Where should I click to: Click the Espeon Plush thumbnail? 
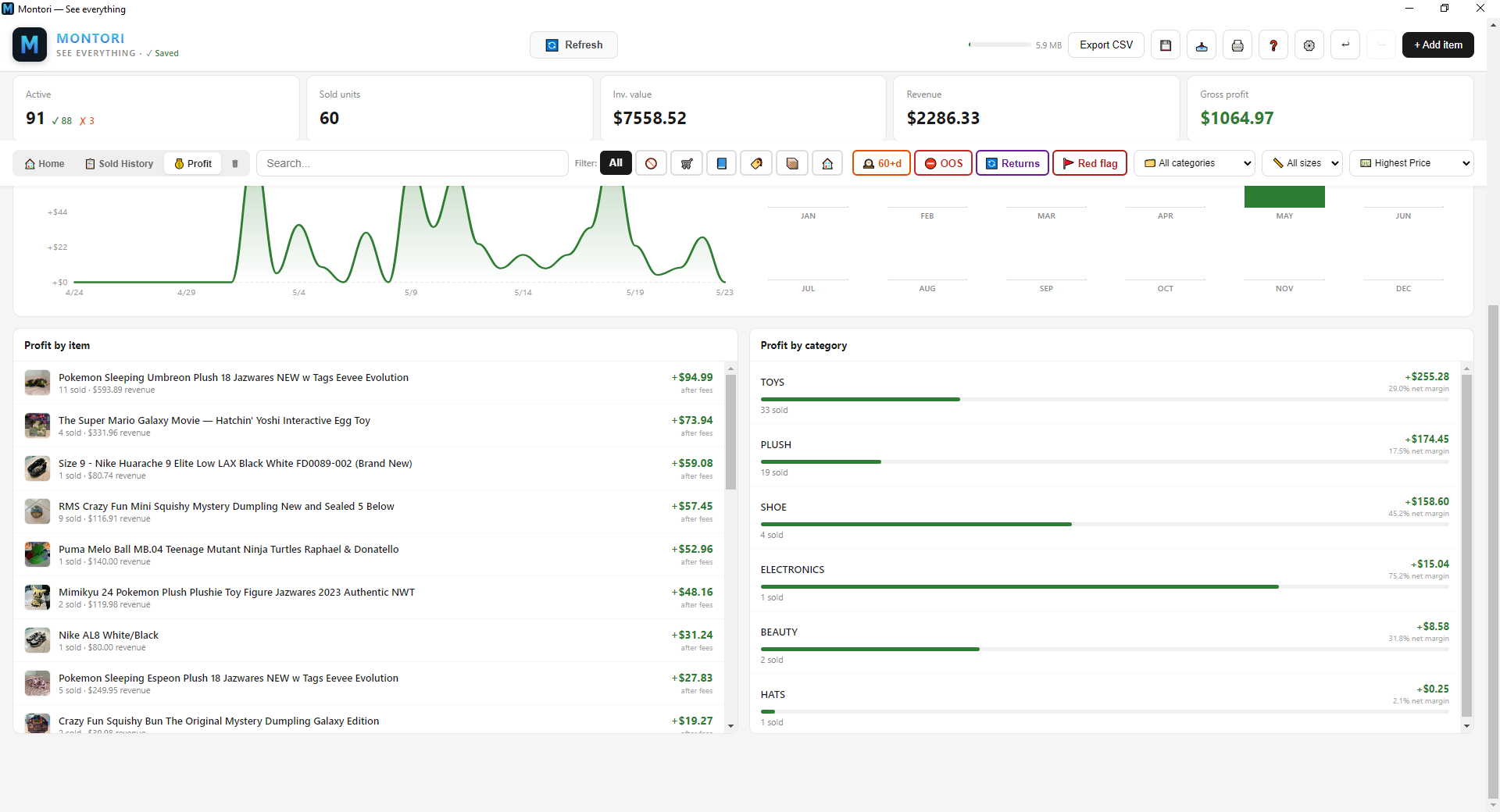37,683
